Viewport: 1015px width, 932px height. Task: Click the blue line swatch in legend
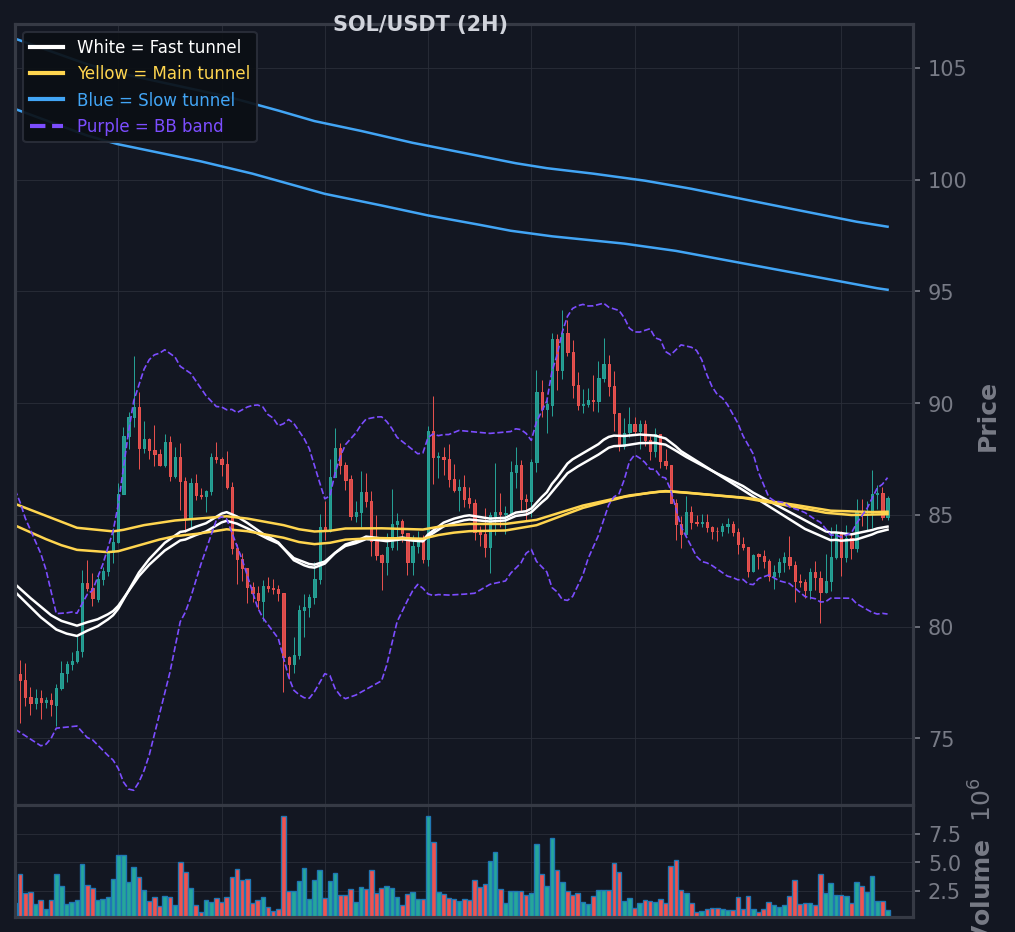click(x=47, y=100)
